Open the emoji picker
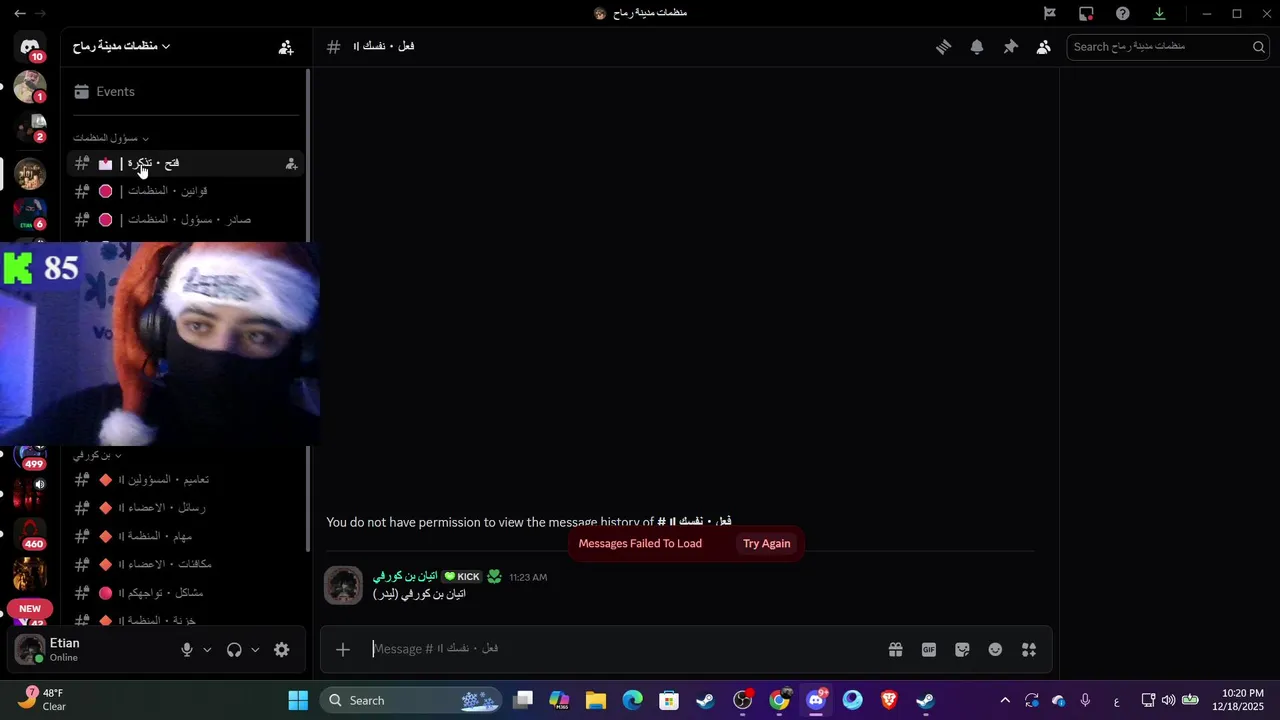This screenshot has height=720, width=1280. point(995,650)
